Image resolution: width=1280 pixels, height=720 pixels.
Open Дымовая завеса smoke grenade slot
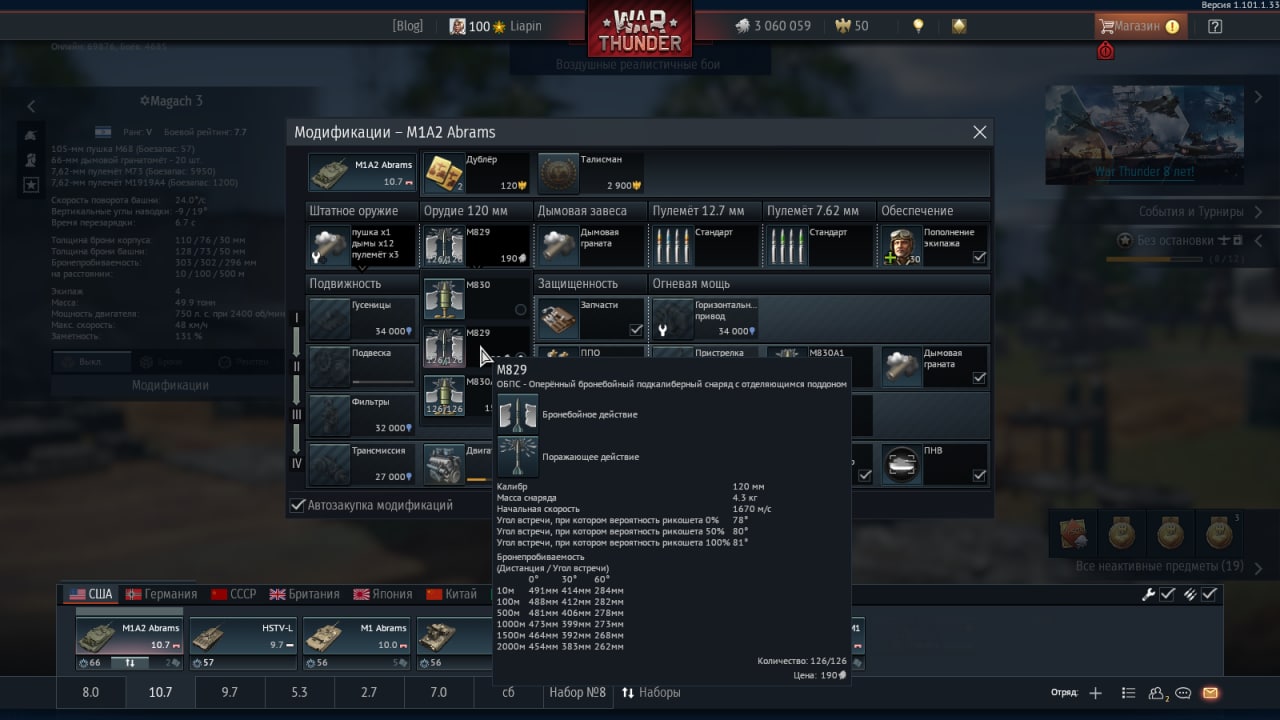[x=591, y=245]
